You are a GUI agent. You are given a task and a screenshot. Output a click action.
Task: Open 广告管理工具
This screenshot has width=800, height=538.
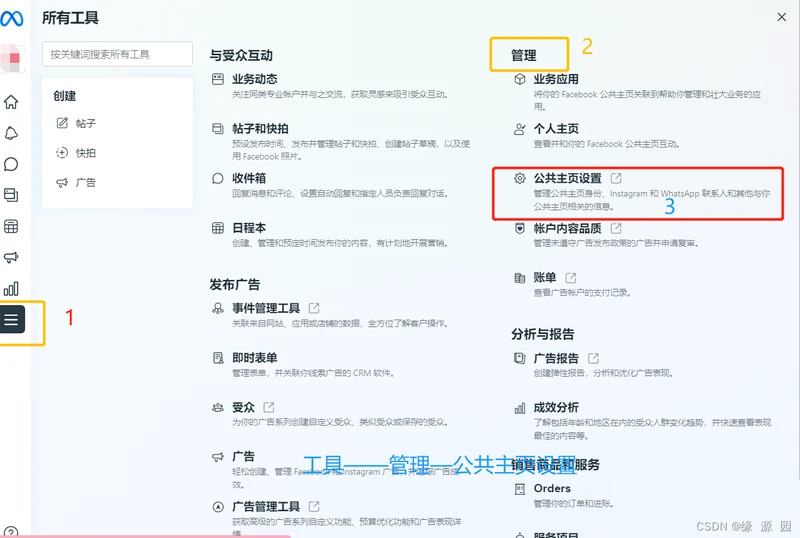tap(266, 506)
